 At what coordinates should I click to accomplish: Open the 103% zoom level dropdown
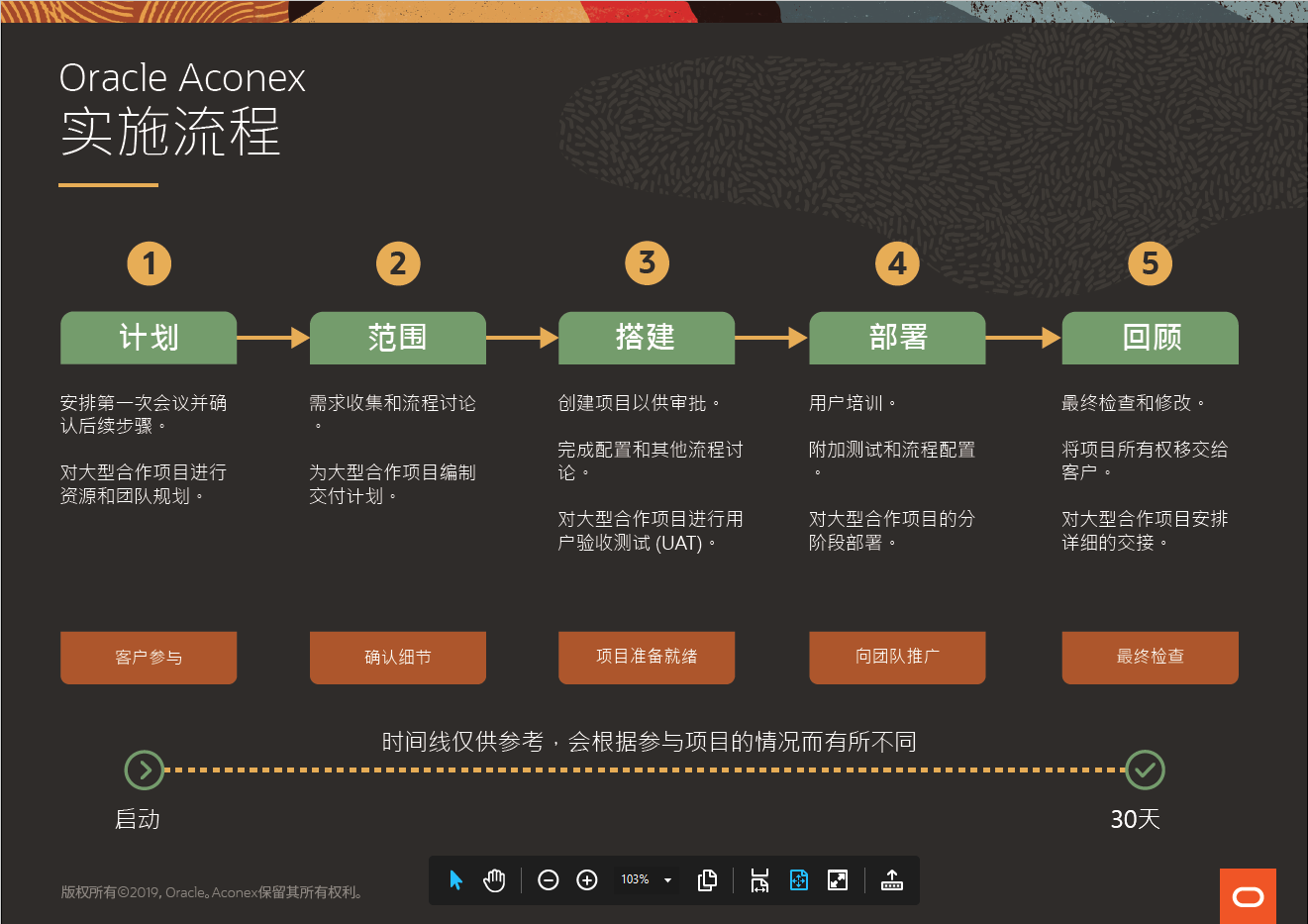click(x=647, y=879)
